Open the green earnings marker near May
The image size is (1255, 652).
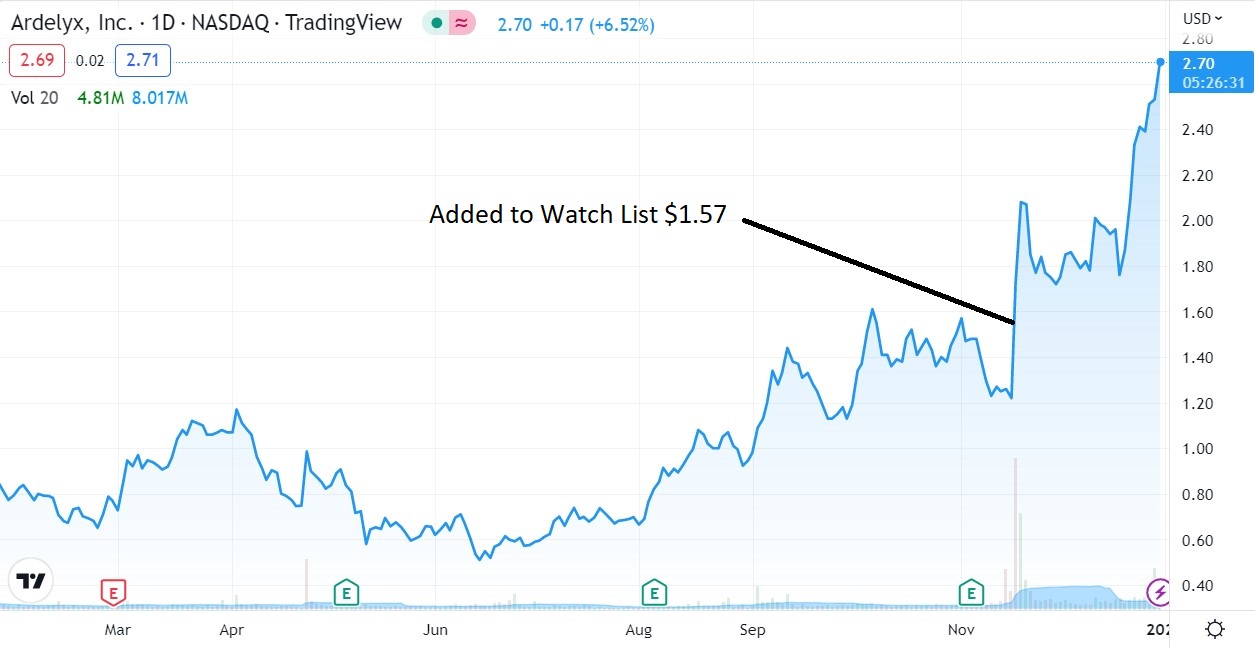point(346,592)
